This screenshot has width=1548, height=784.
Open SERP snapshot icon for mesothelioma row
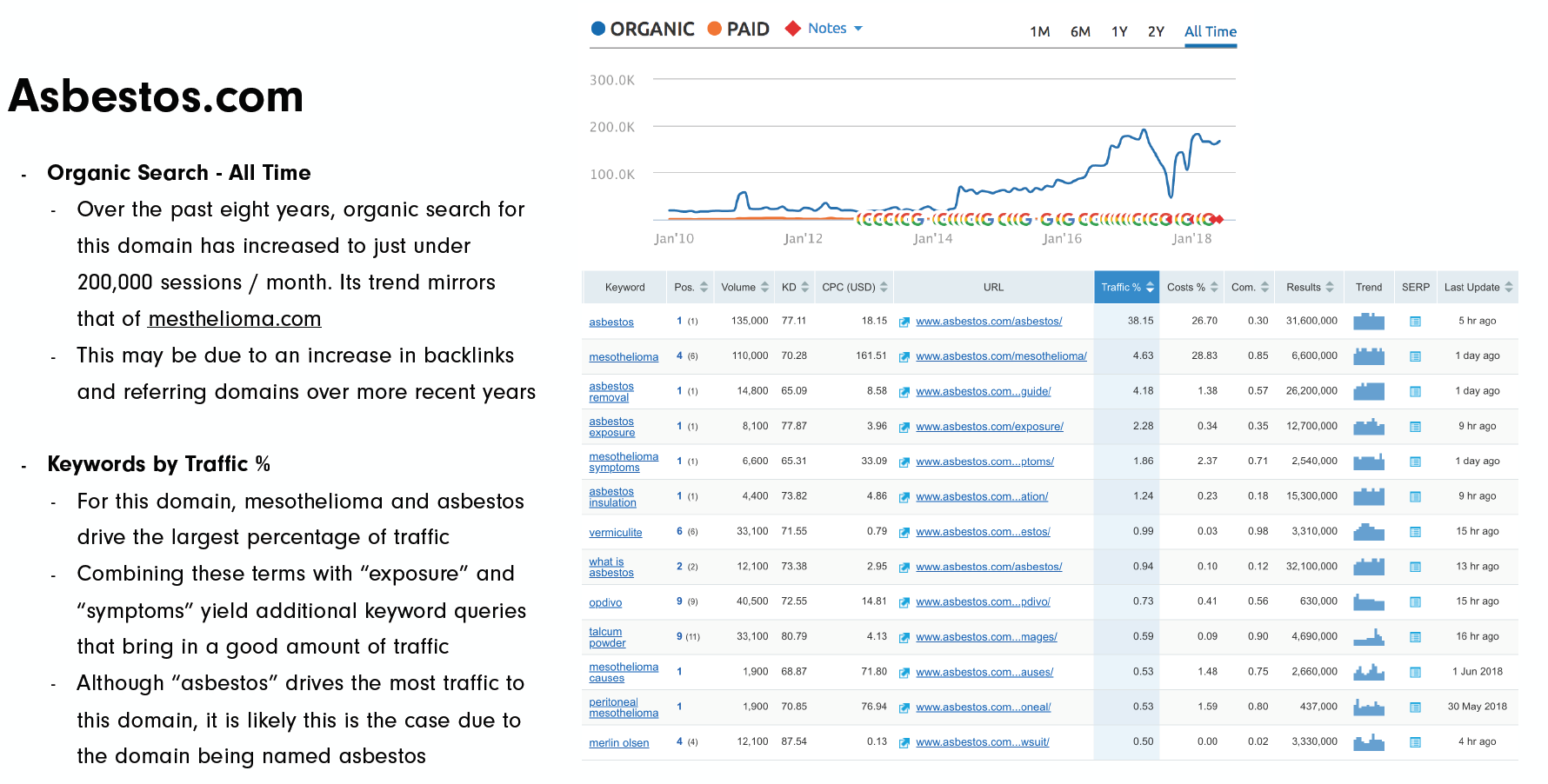pyautogui.click(x=1415, y=356)
